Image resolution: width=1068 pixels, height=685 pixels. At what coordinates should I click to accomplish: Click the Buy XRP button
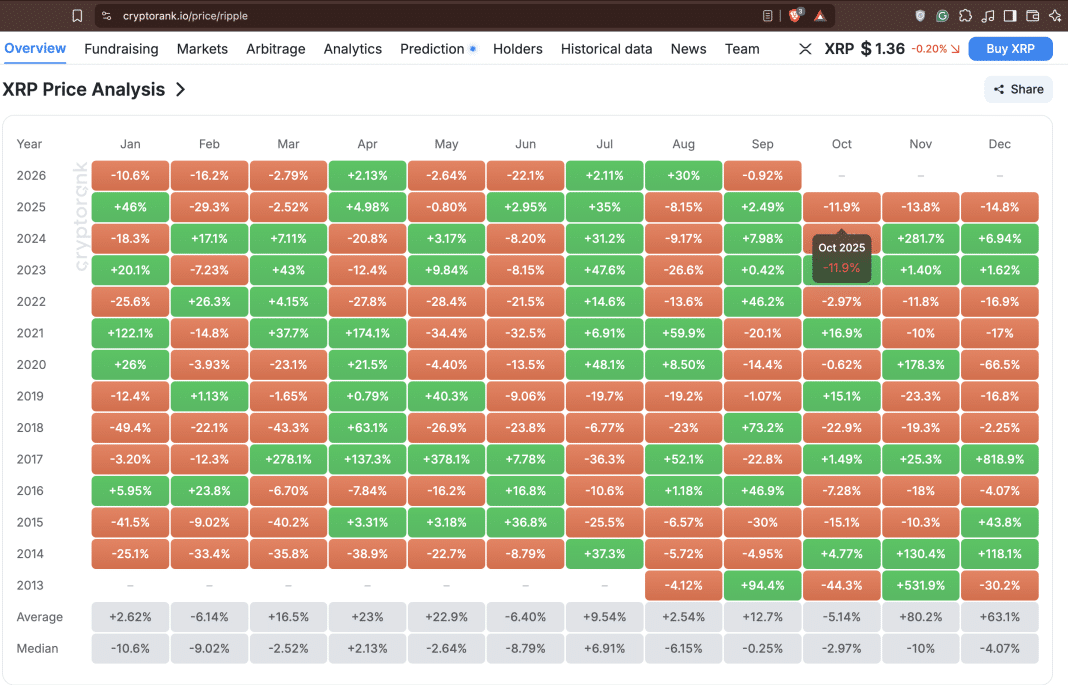pos(1010,49)
